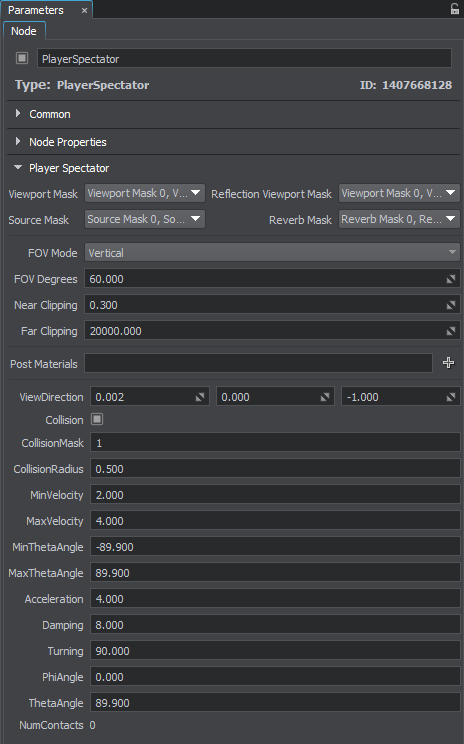Screen dimensions: 464x744
Task: Toggle the PlayerSpectator node enabled checkbox
Action: coord(22,58)
